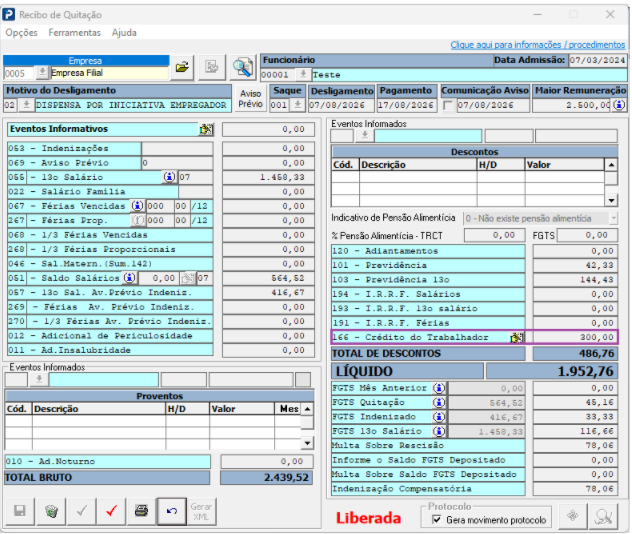
Task: Click the undo arrow icon
Action: coord(172,511)
